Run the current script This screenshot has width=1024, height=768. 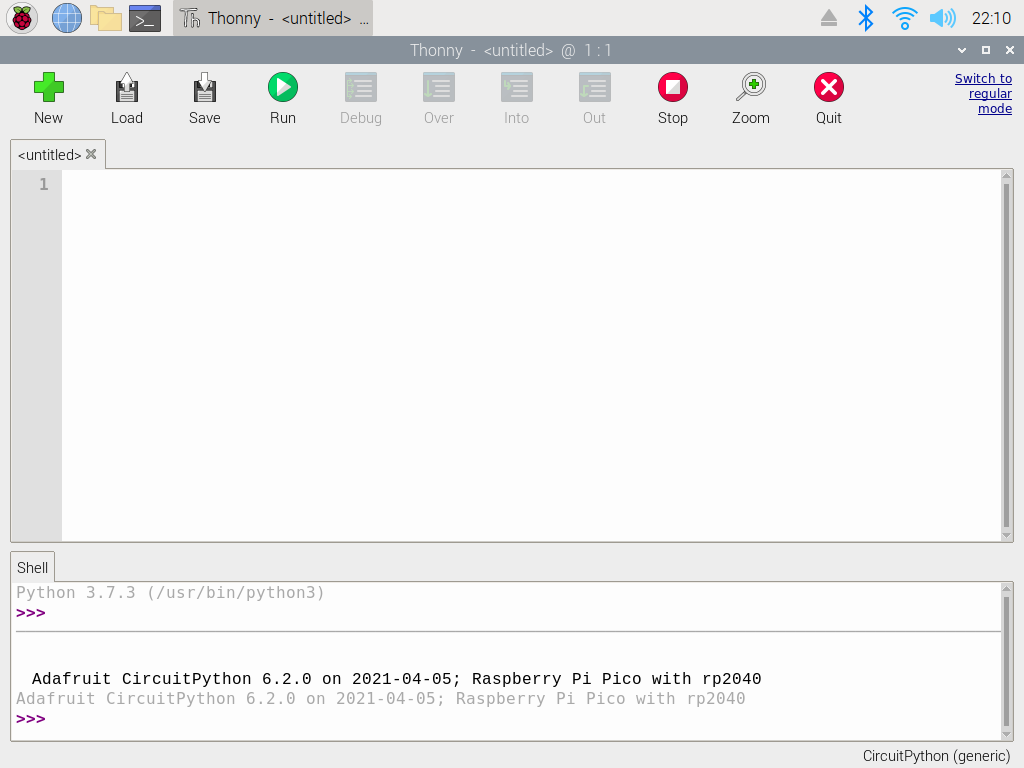click(x=283, y=98)
